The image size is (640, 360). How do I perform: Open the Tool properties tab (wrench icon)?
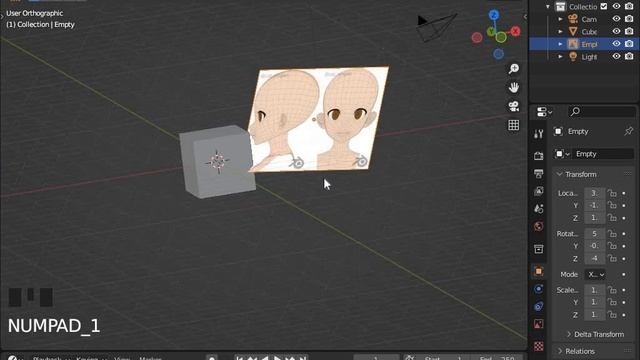(538, 133)
